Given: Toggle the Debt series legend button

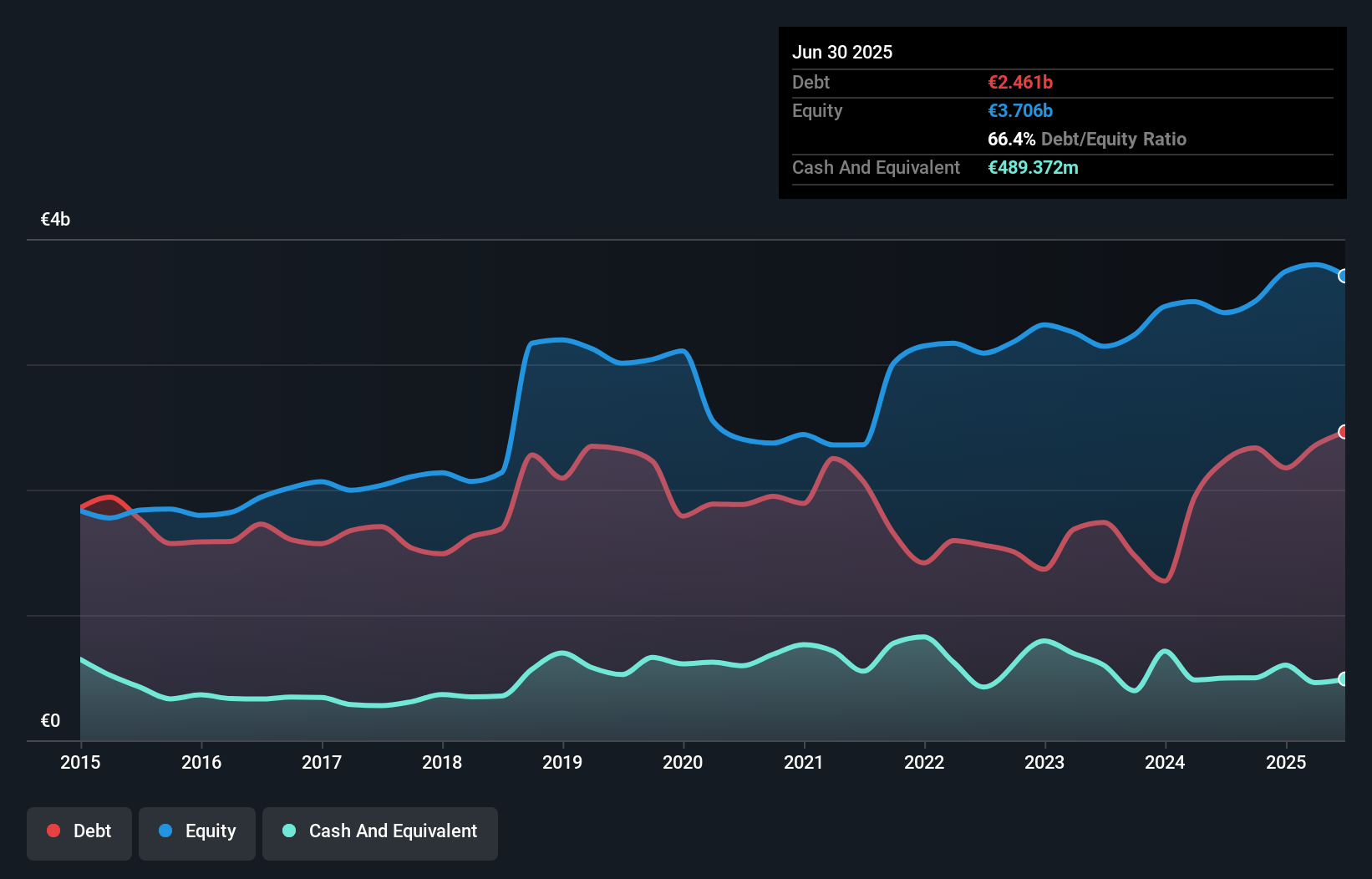Looking at the screenshot, I should (79, 833).
